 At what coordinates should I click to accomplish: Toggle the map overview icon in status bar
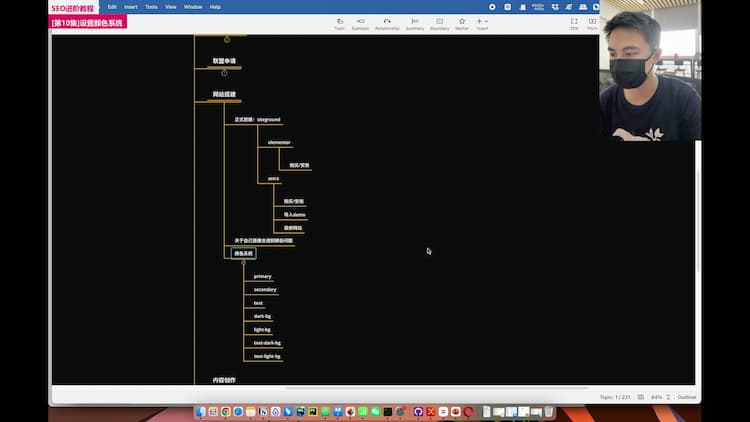click(x=641, y=397)
